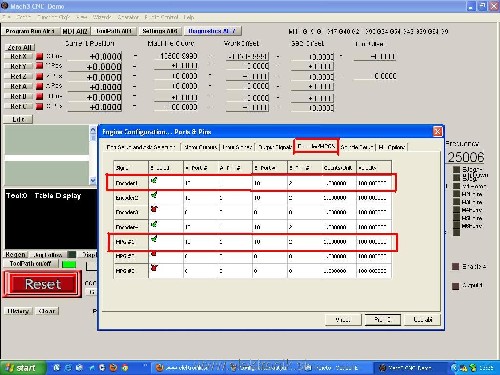
Task: Click the Frequency value 25006
Action: 466,157
